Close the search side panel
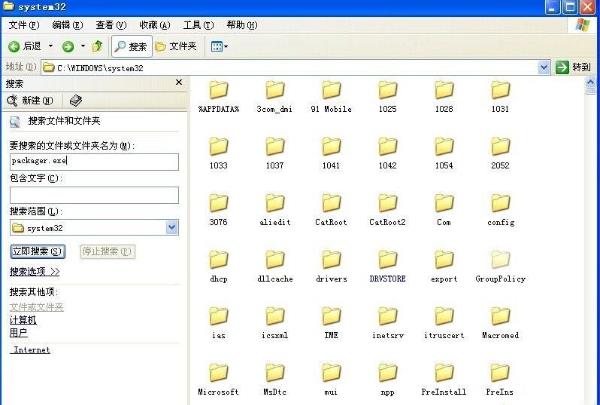Screen dimensions: 600x405 tap(179, 83)
